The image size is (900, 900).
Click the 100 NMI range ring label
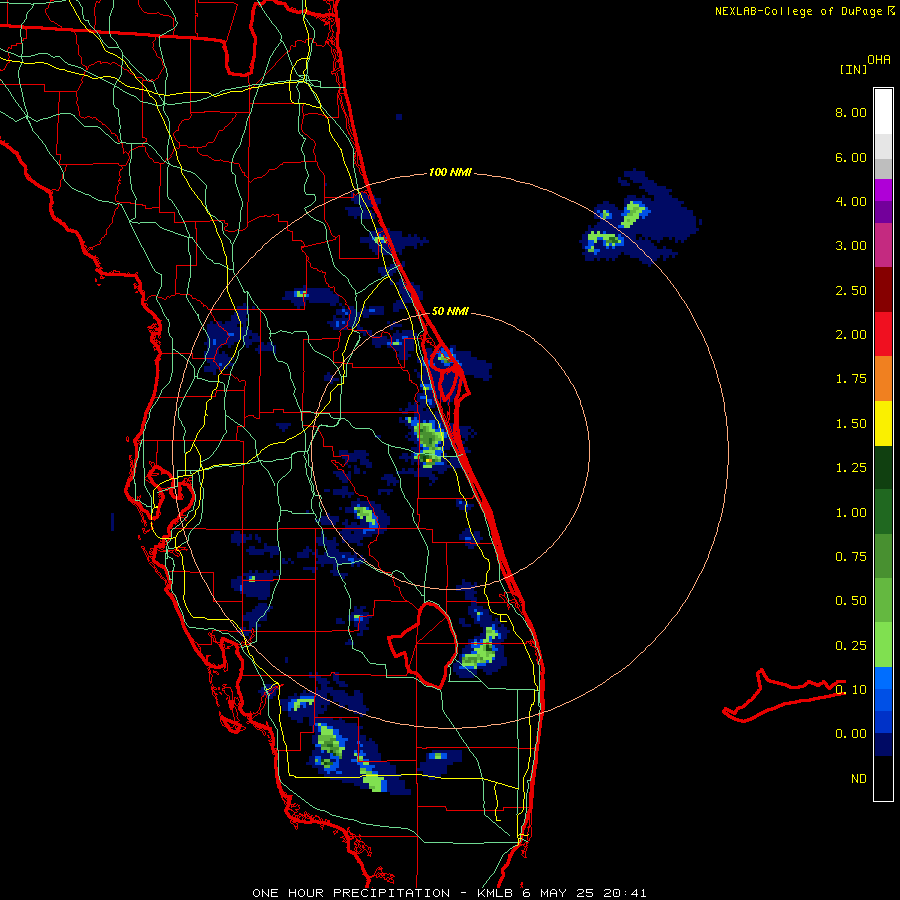coord(450,172)
